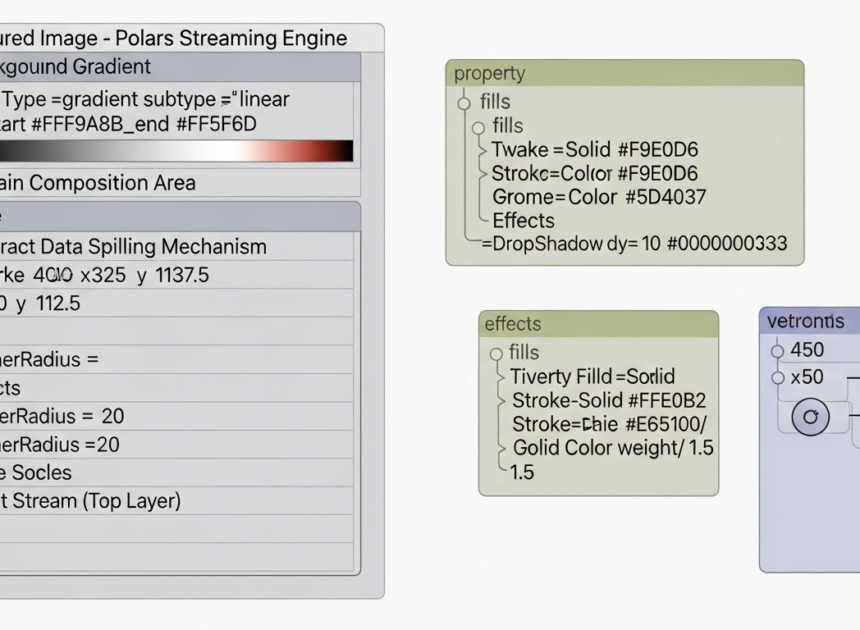Screen dimensions: 860x630
Task: Expand the Twake=Solid #F9E0D6 chevron
Action: coord(484,149)
